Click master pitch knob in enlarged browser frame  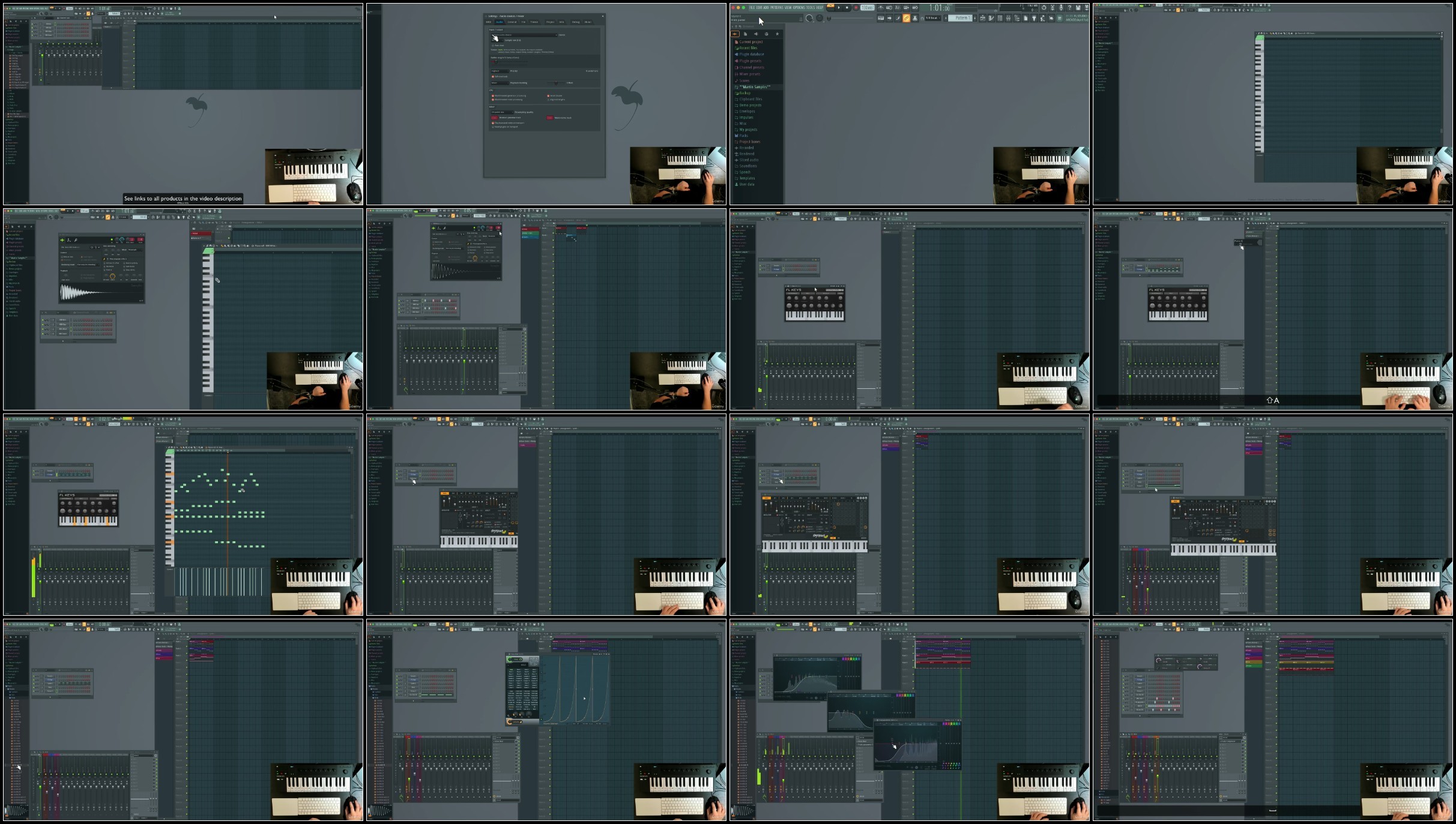coord(820,18)
